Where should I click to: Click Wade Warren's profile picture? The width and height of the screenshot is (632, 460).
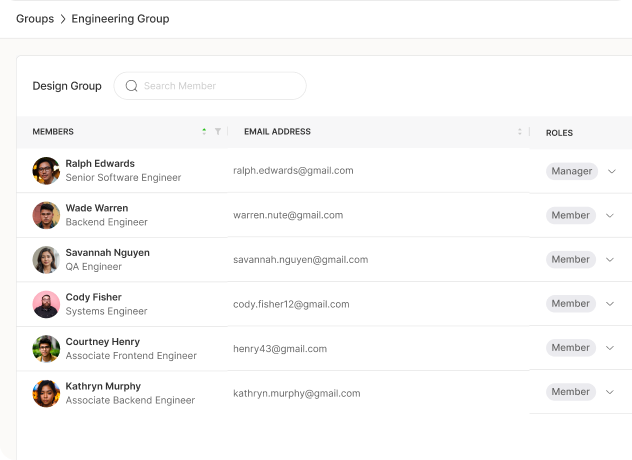pos(46,215)
